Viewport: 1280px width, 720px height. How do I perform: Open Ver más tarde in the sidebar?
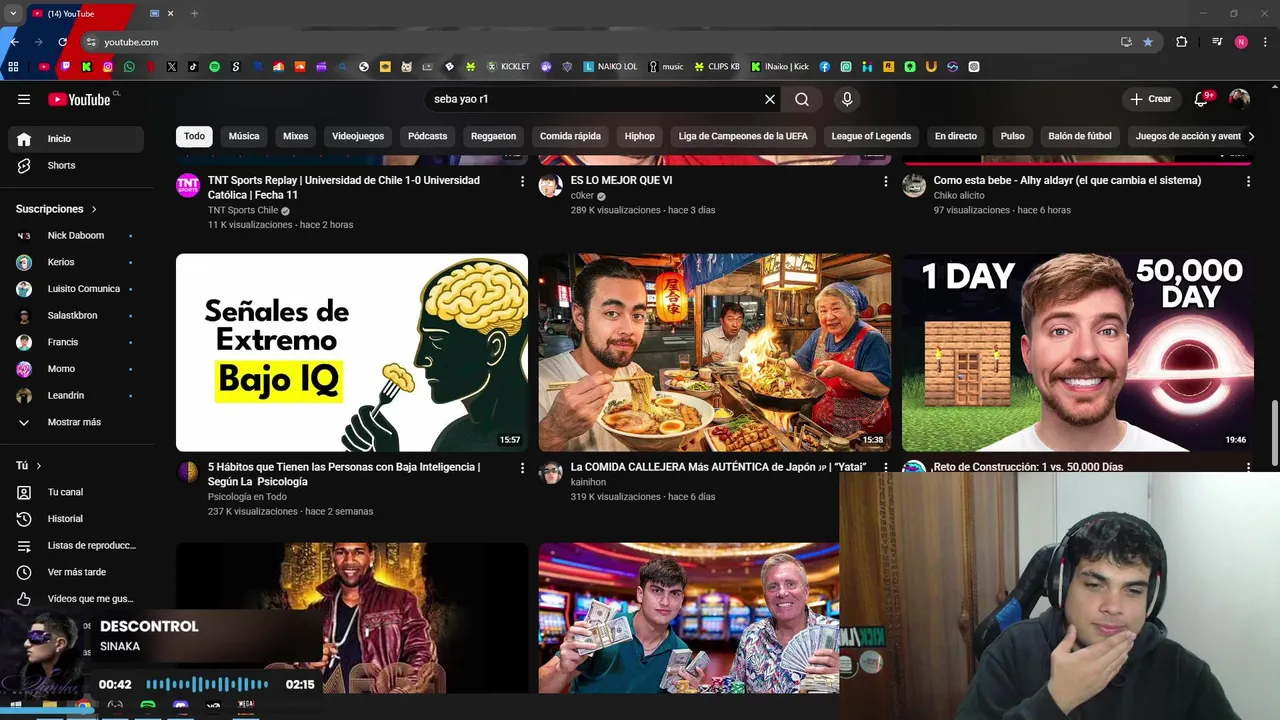[76, 572]
